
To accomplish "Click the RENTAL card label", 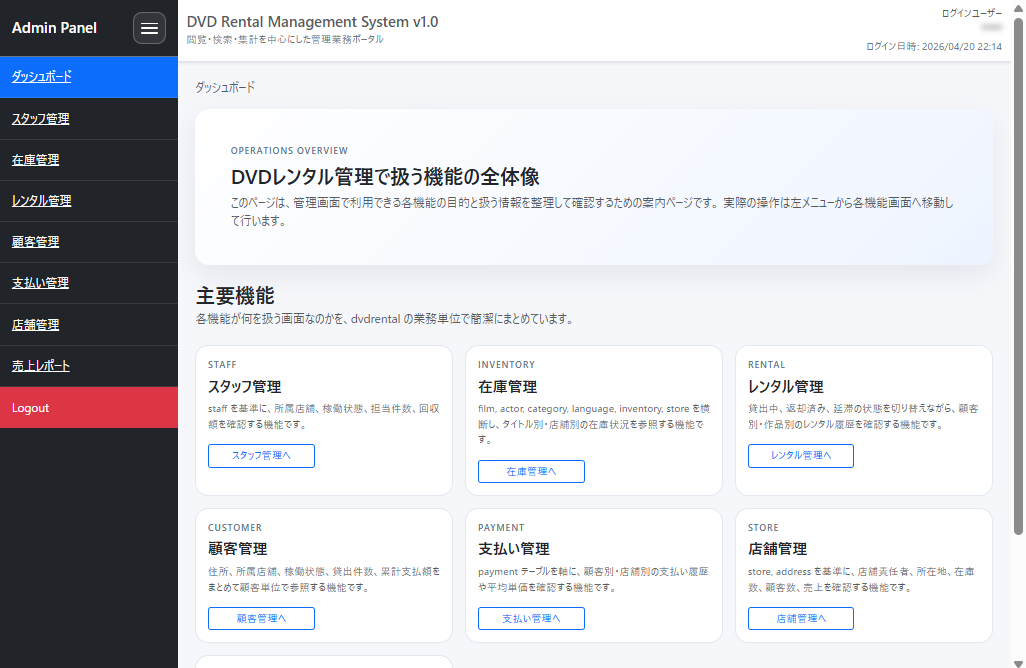I will [x=766, y=365].
